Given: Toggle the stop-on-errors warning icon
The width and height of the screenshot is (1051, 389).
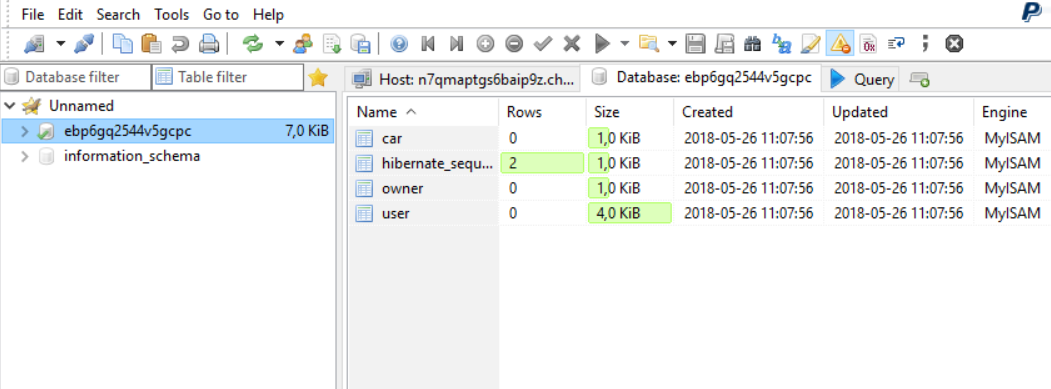Looking at the screenshot, I should [839, 44].
